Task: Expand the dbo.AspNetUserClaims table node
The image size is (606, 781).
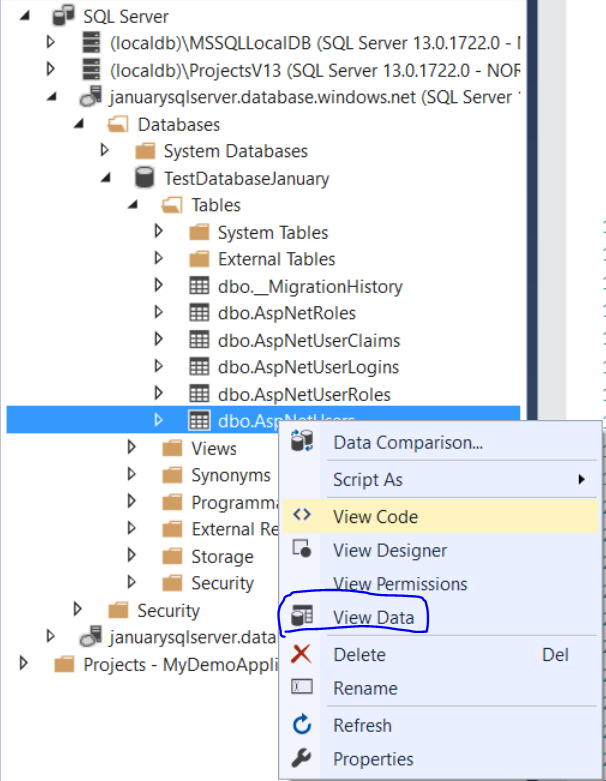Action: pos(159,339)
